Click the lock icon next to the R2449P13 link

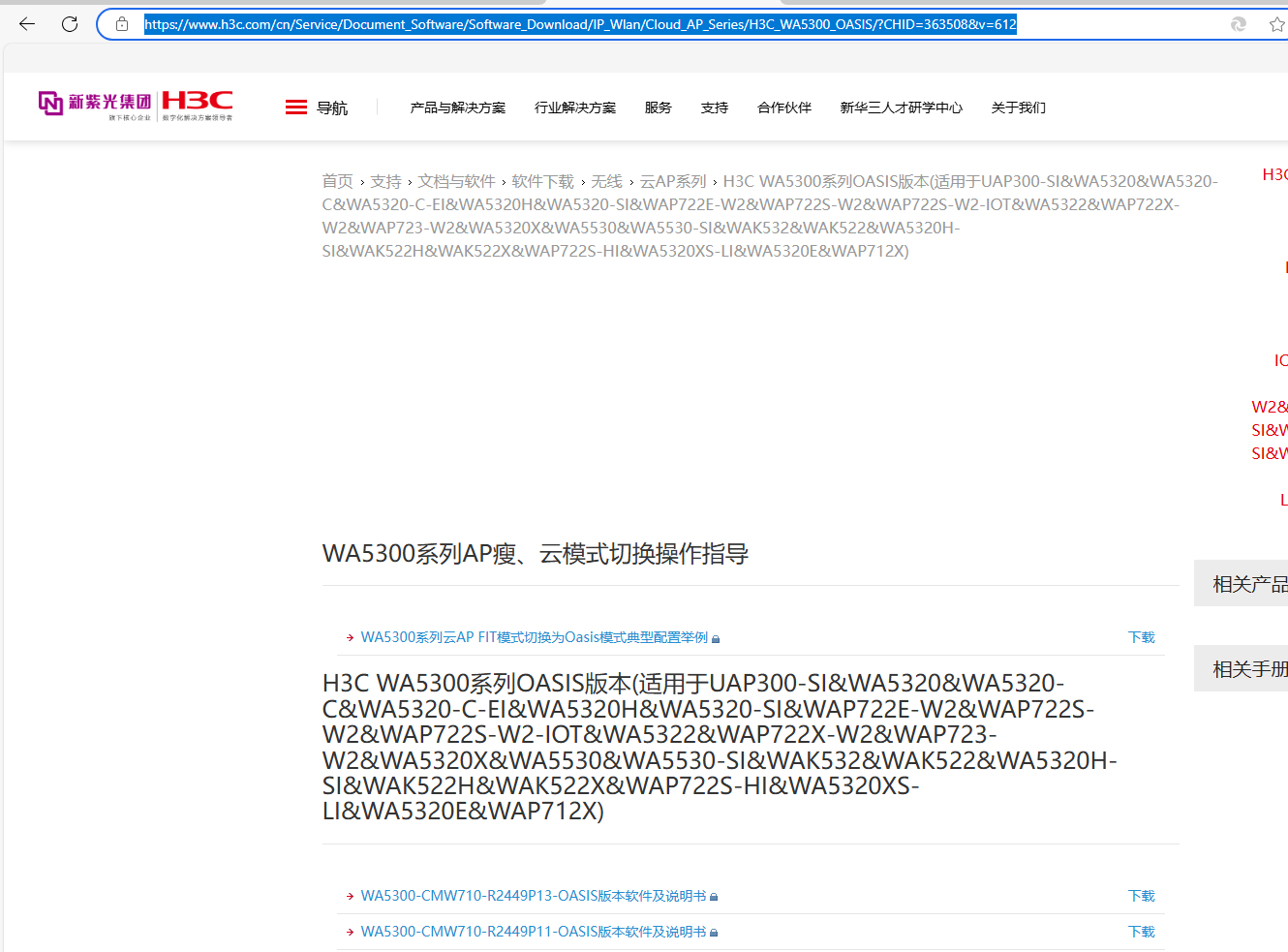(x=714, y=897)
